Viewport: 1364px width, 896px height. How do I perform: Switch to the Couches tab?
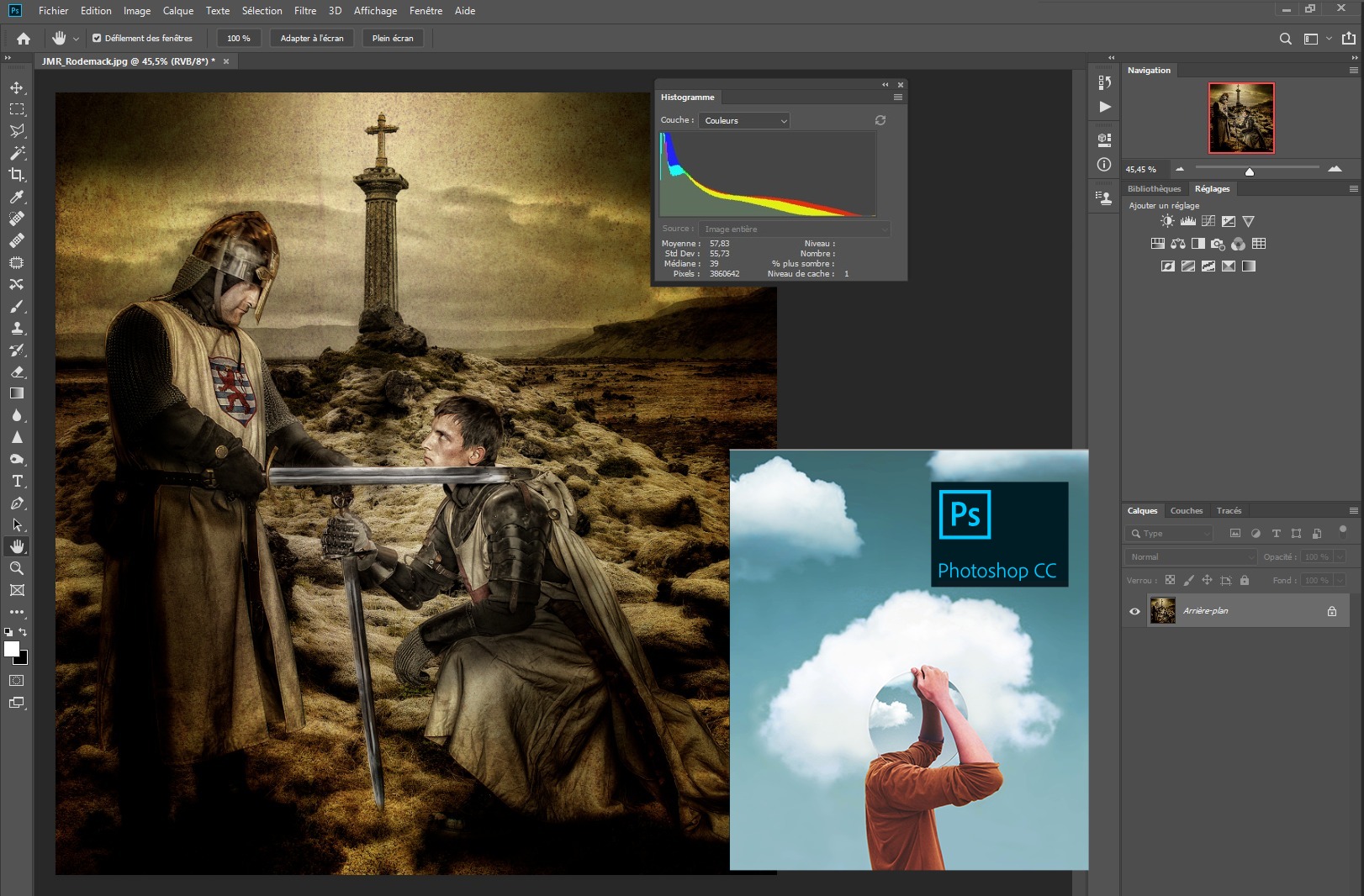tap(1186, 510)
